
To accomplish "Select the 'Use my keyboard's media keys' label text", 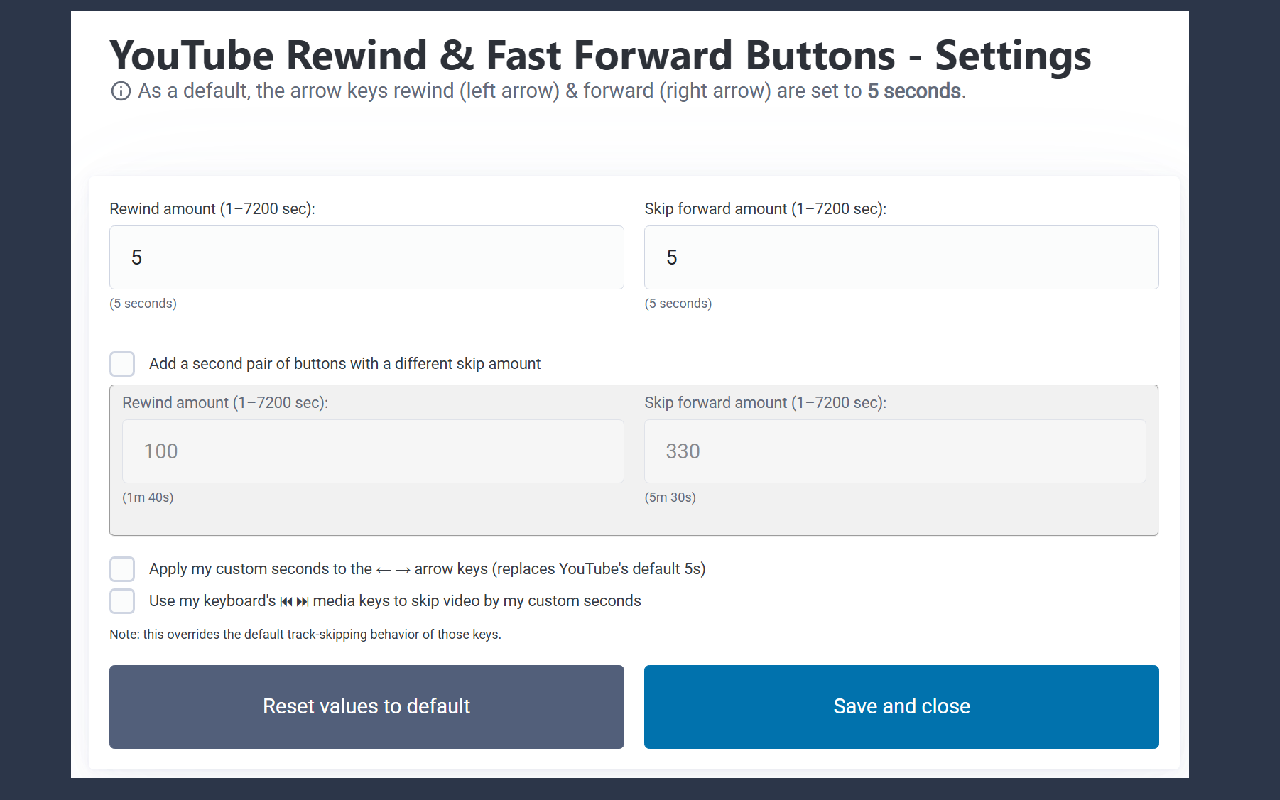I will click(x=395, y=601).
